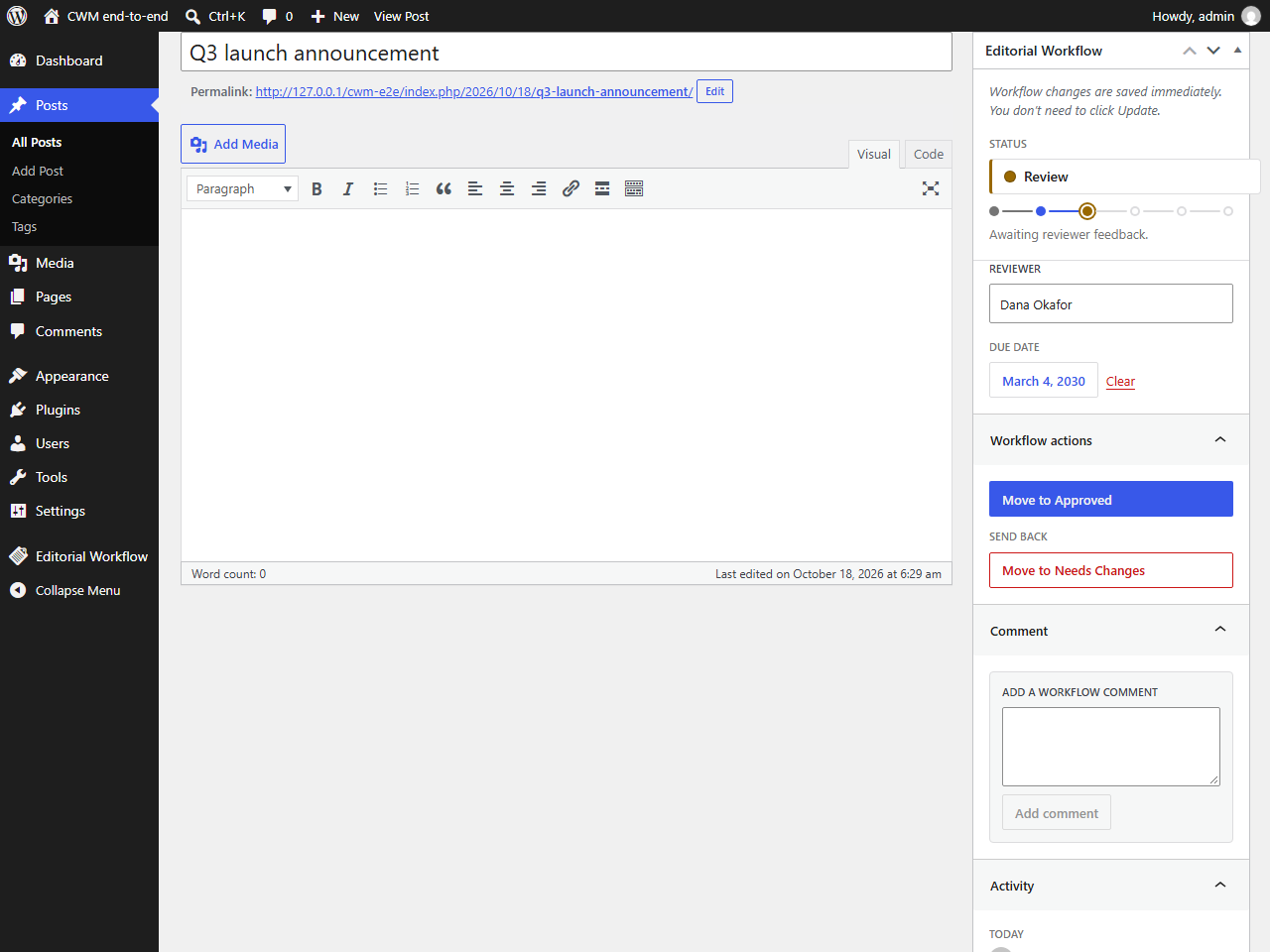The height and width of the screenshot is (952, 1270).
Task: Click second completed workflow step dot
Action: pos(1041,211)
